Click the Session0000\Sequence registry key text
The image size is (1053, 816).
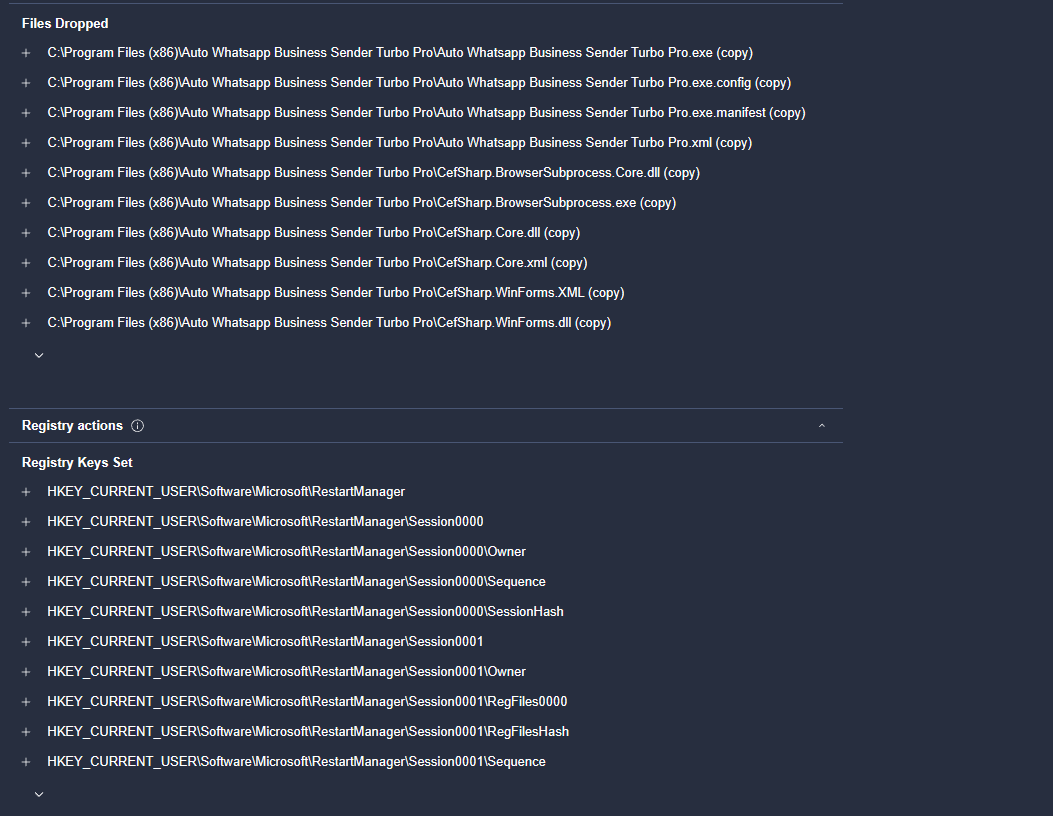pyautogui.click(x=296, y=582)
